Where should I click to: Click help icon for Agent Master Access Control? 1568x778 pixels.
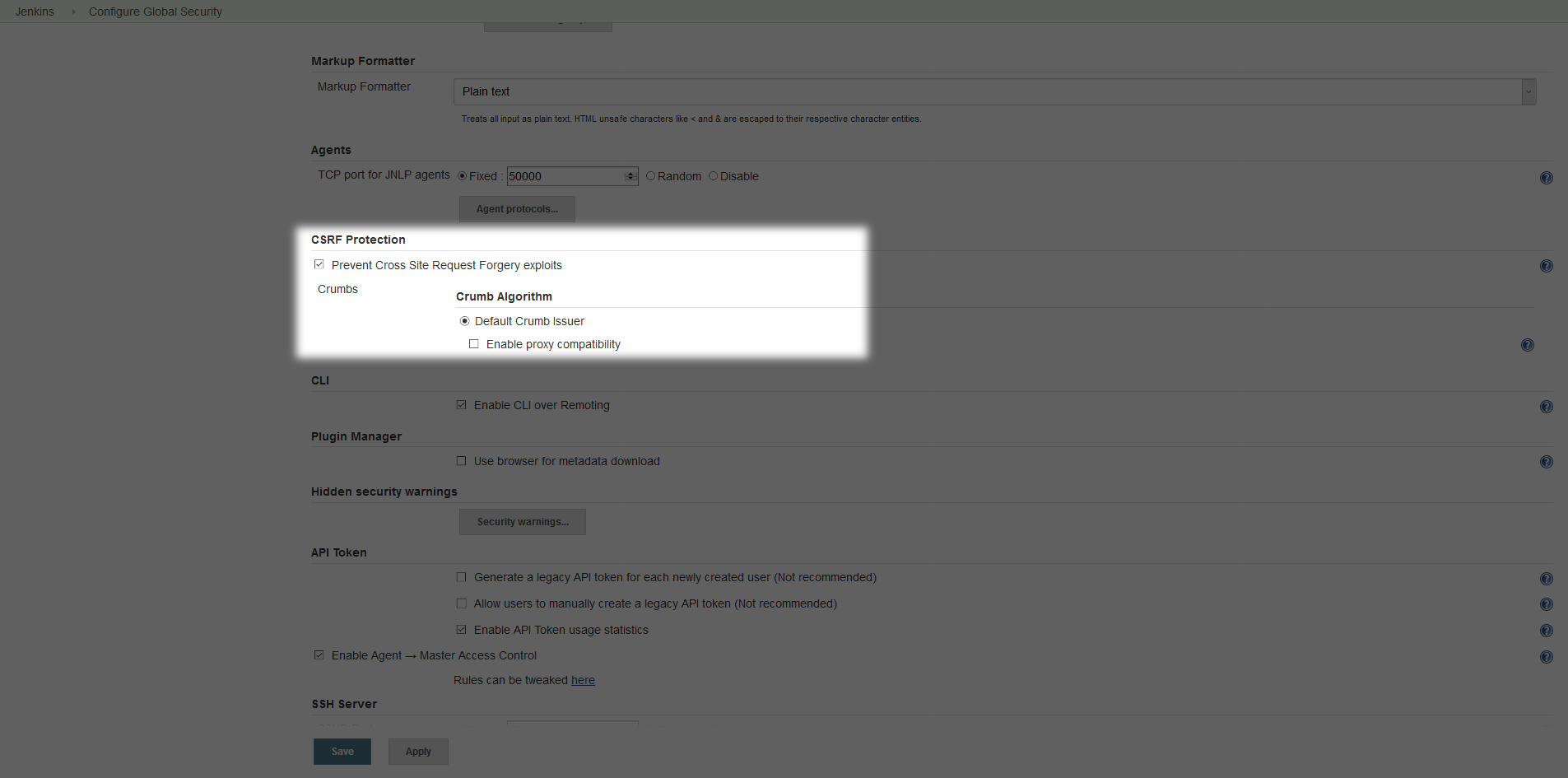[x=1546, y=657]
